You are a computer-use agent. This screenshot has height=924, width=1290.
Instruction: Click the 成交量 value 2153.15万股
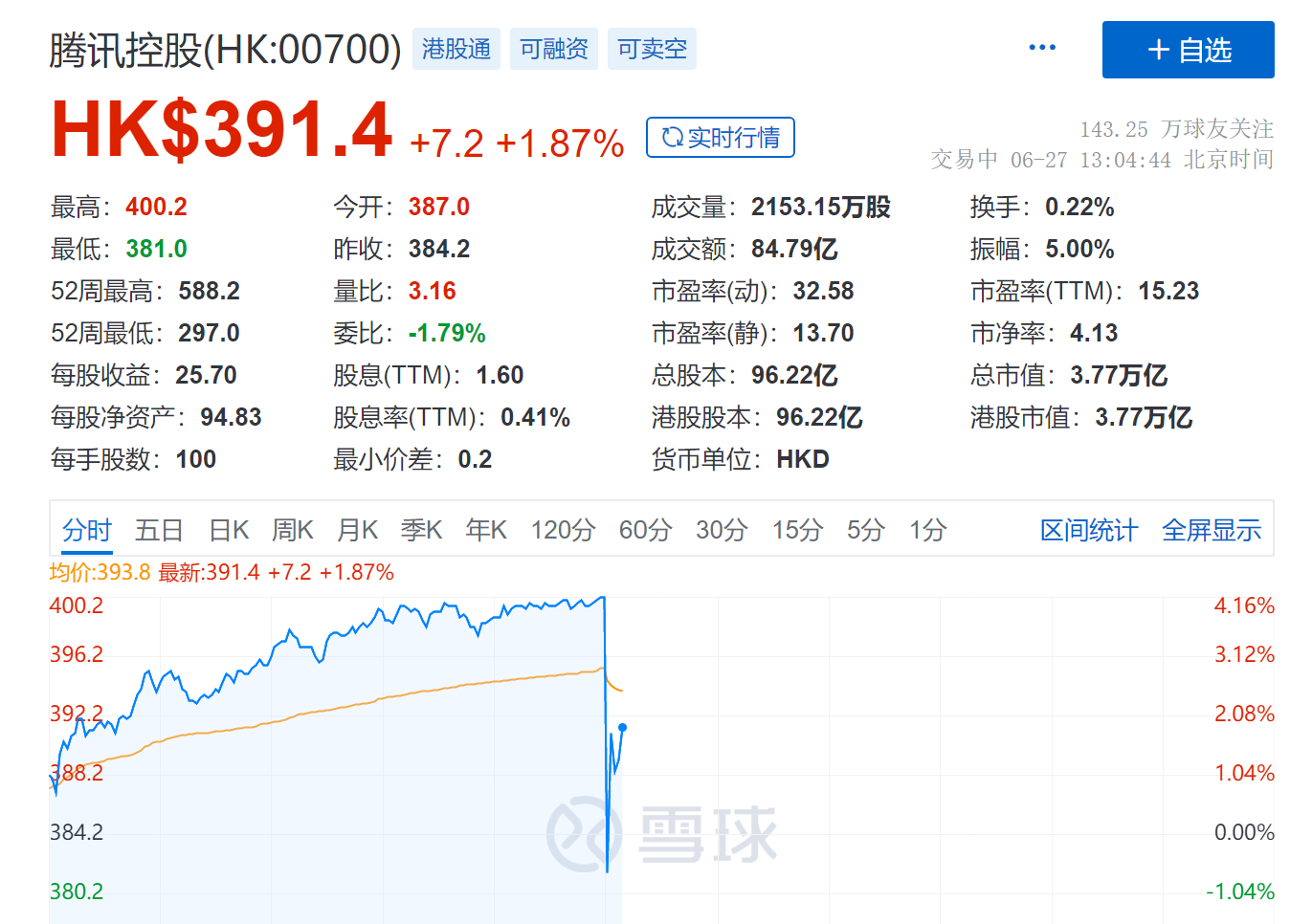821,207
